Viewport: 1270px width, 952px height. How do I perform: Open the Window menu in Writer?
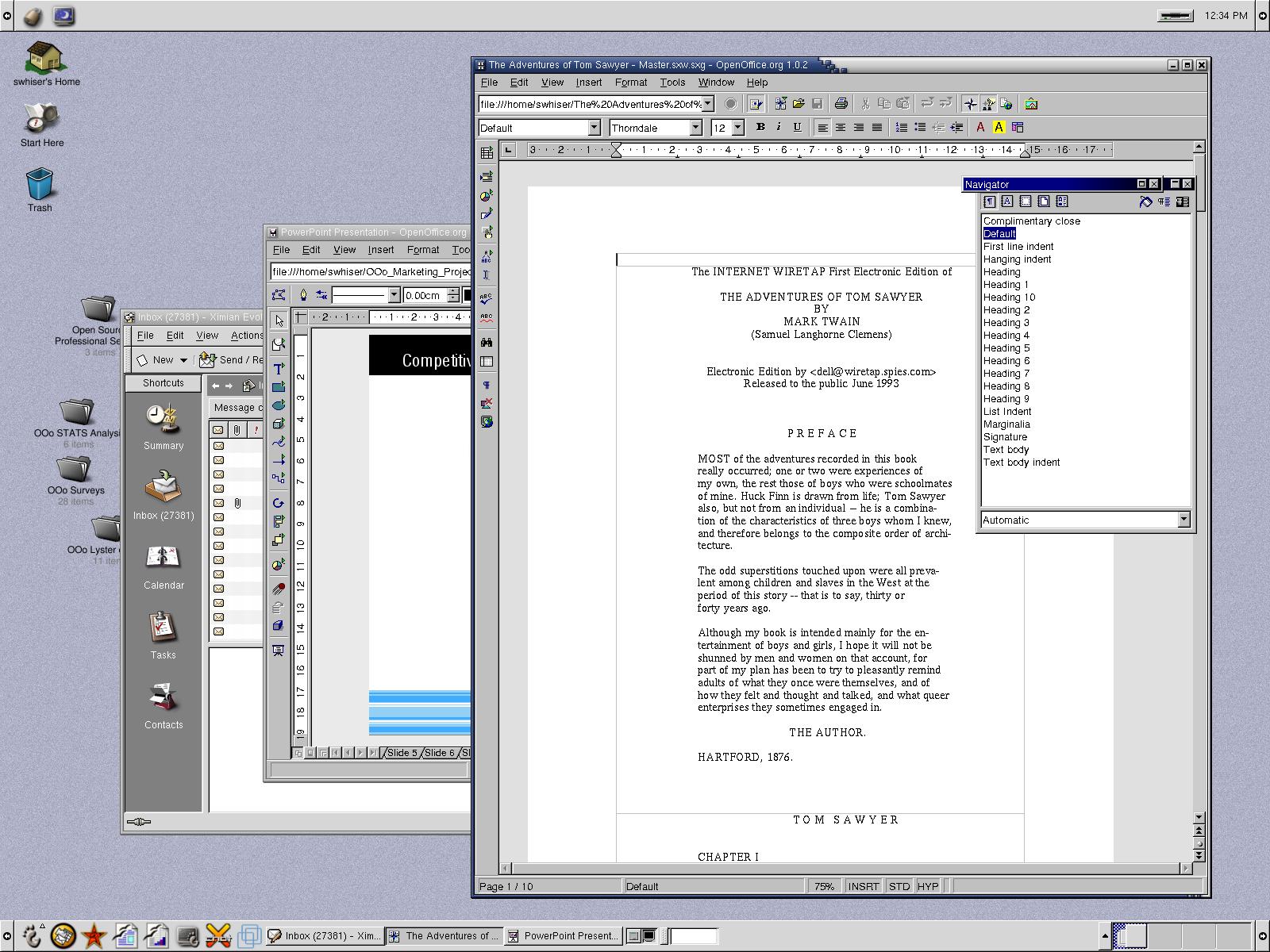pos(716,83)
